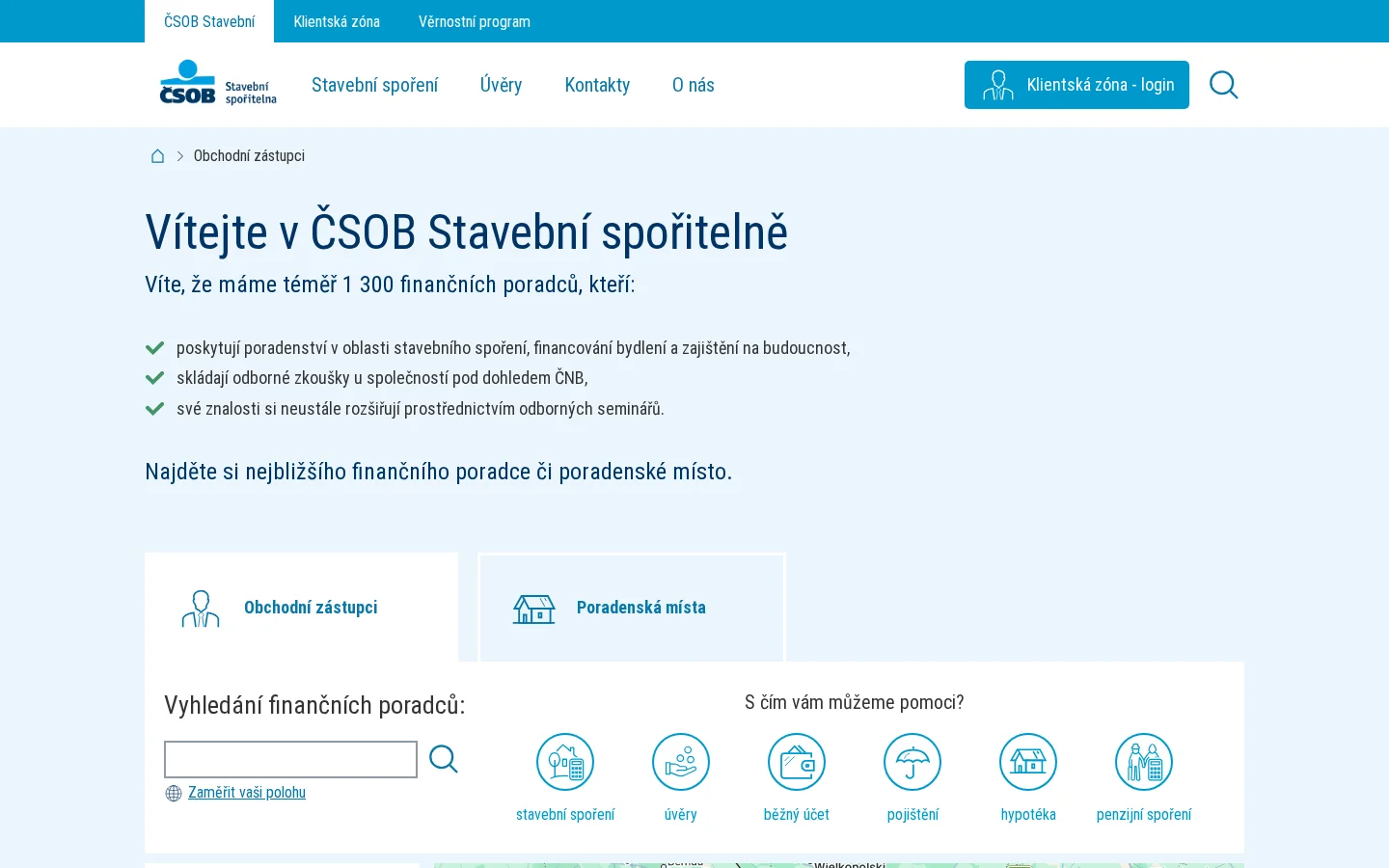Click the home breadcrumb icon
Image resolution: width=1389 pixels, height=868 pixels.
point(157,156)
